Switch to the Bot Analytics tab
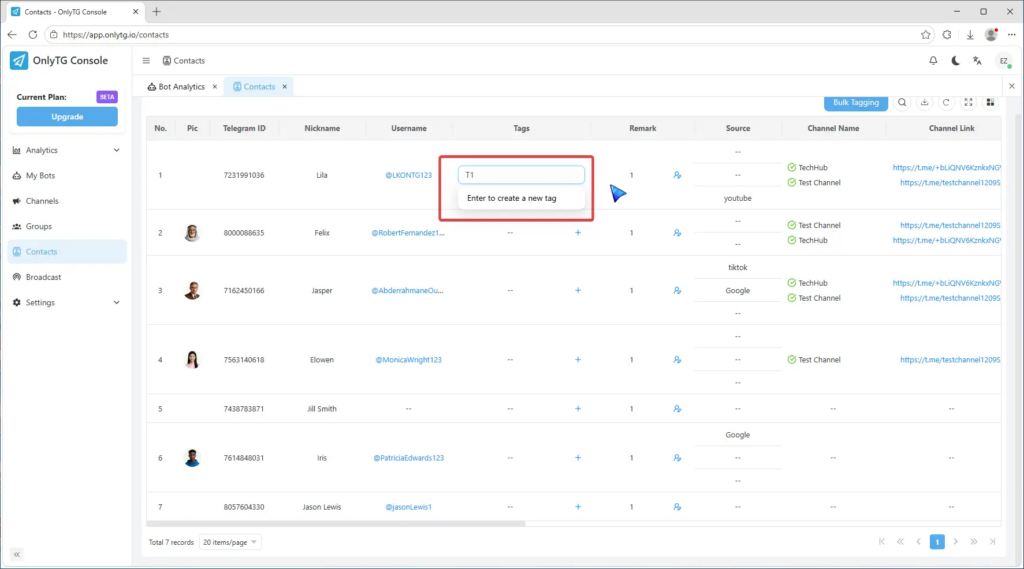Viewport: 1024px width, 569px height. pyautogui.click(x=181, y=87)
